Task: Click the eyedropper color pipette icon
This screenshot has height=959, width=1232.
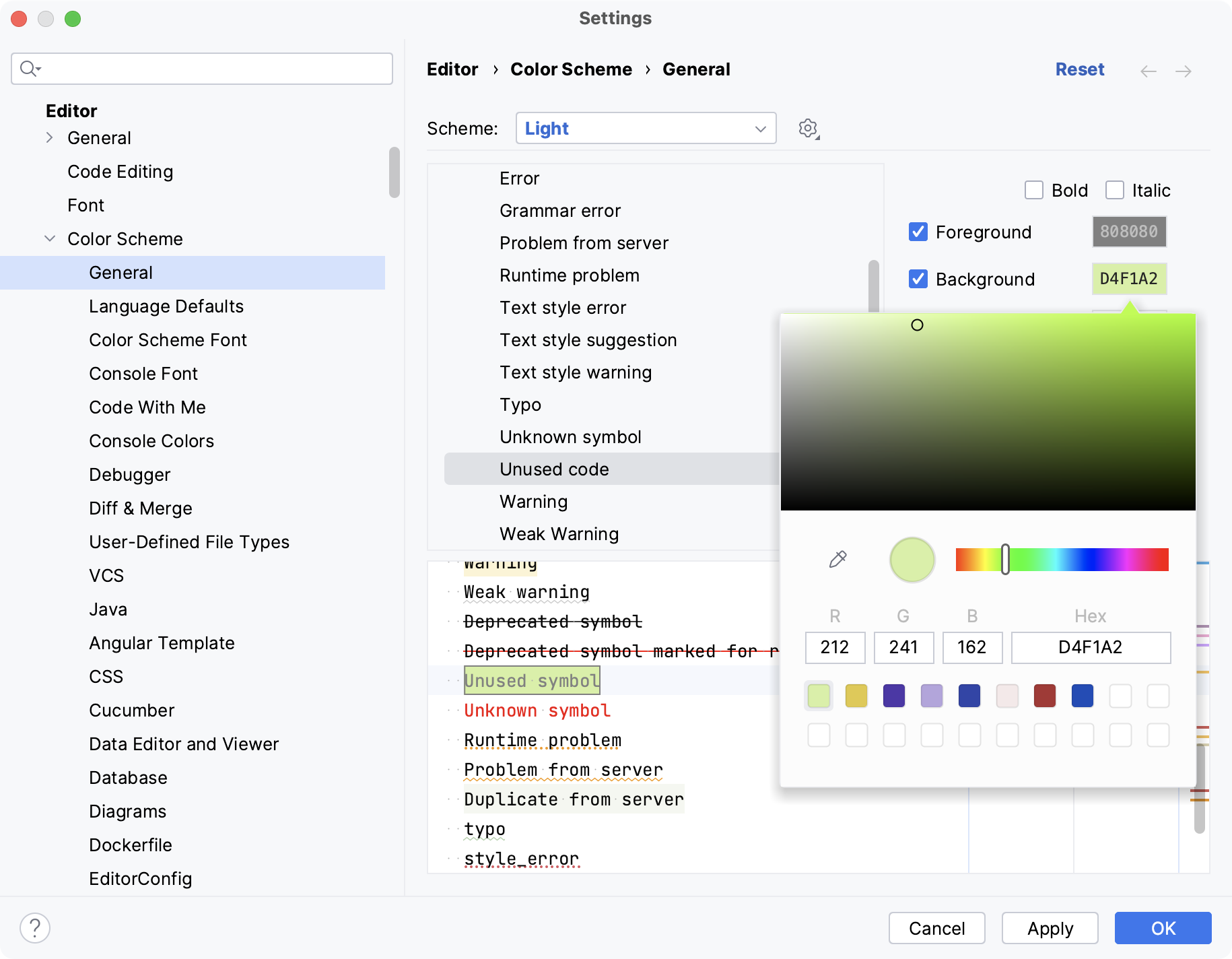Action: 837,559
